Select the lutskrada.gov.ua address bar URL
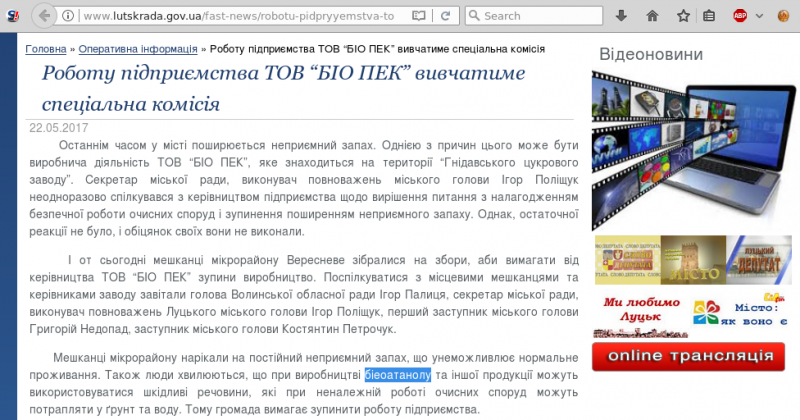The height and width of the screenshot is (420, 800). (239, 16)
